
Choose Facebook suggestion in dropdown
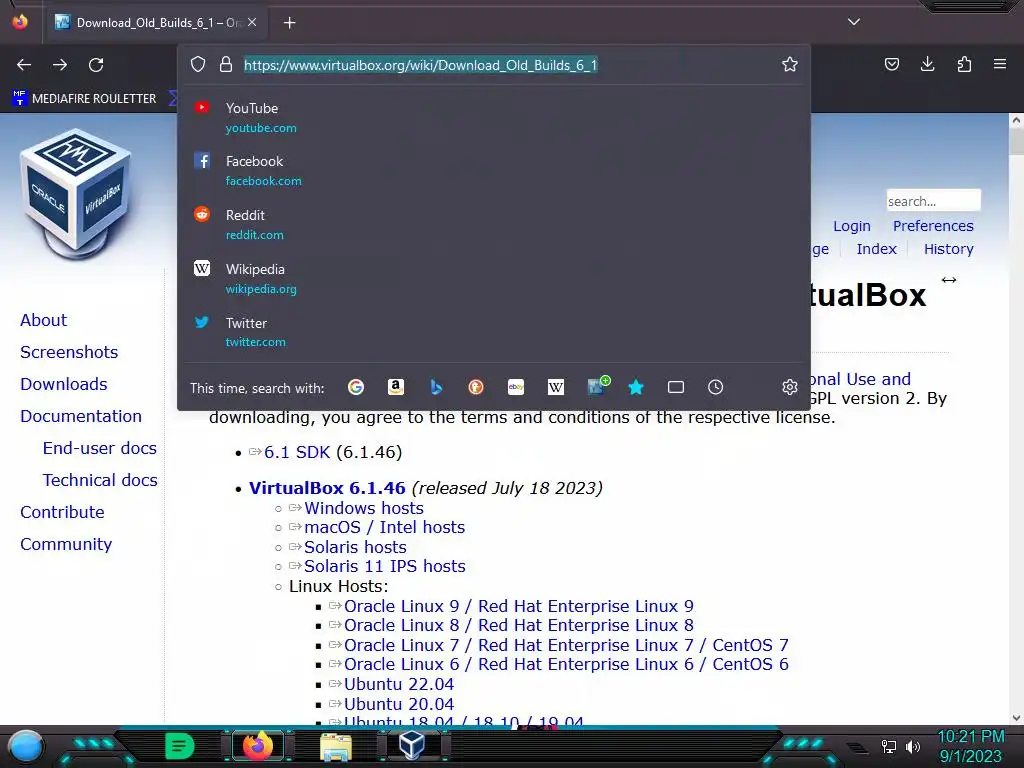[494, 170]
